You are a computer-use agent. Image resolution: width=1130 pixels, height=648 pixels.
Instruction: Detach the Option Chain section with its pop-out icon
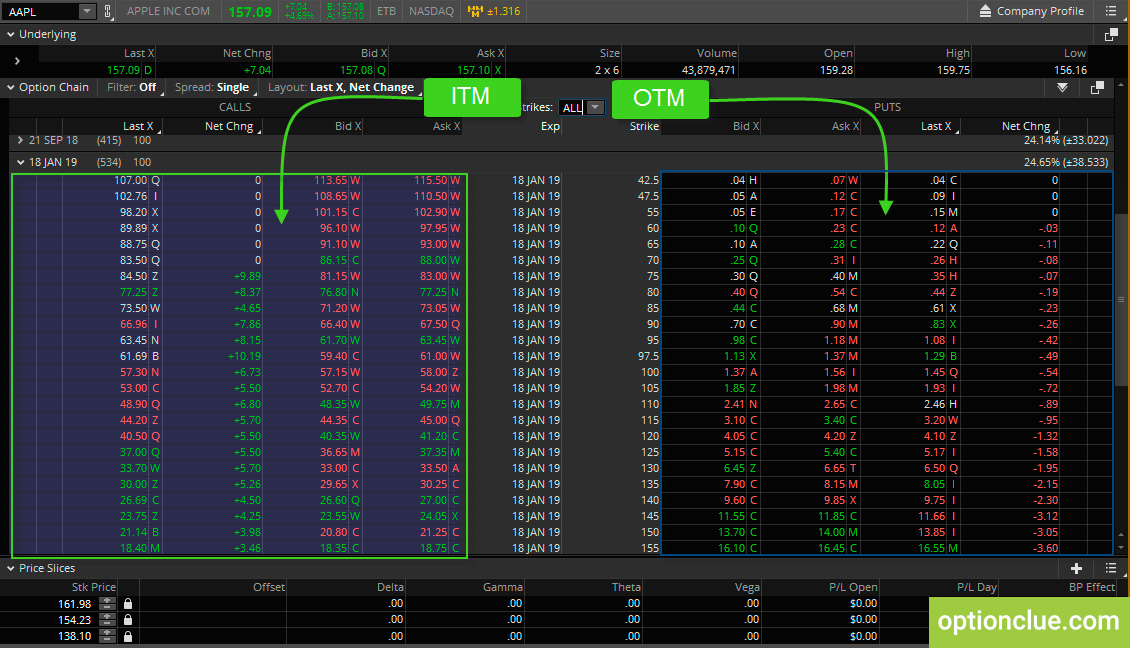click(x=1097, y=87)
